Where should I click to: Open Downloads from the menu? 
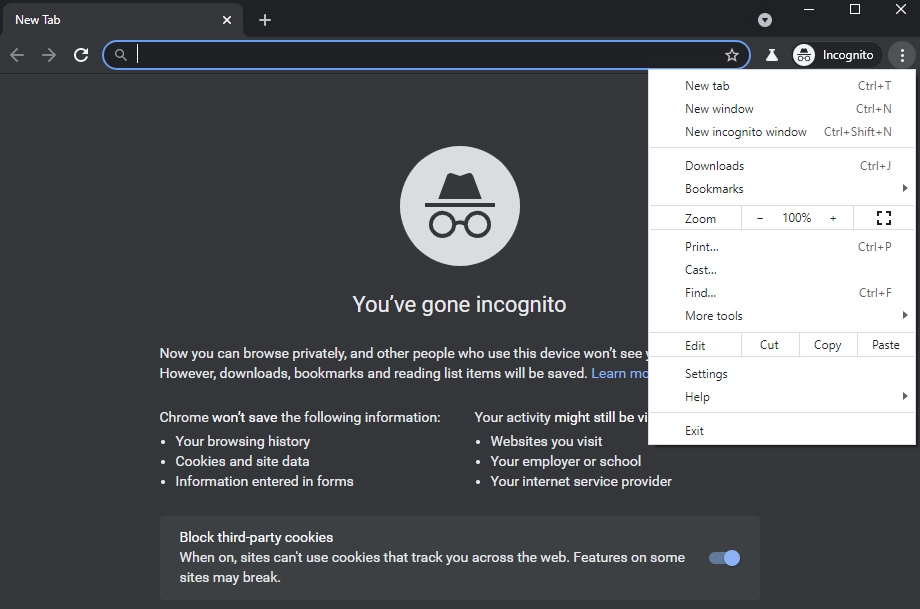tap(715, 166)
